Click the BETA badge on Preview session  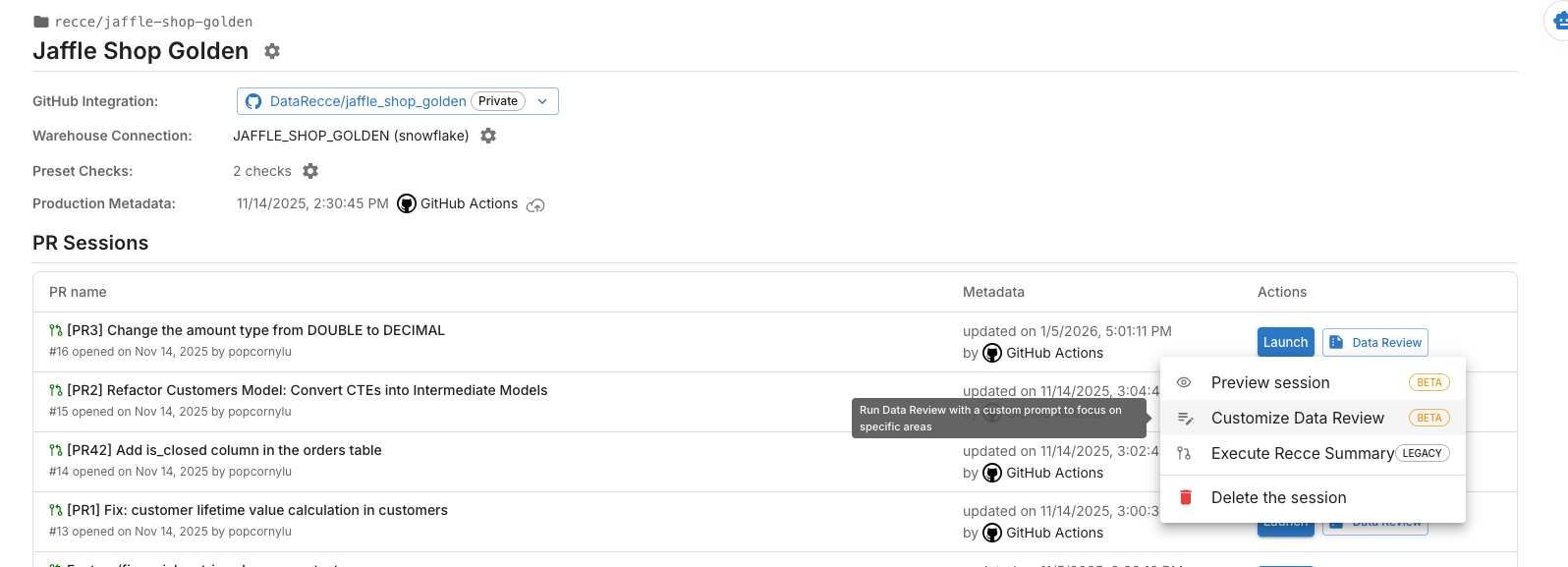click(1429, 382)
